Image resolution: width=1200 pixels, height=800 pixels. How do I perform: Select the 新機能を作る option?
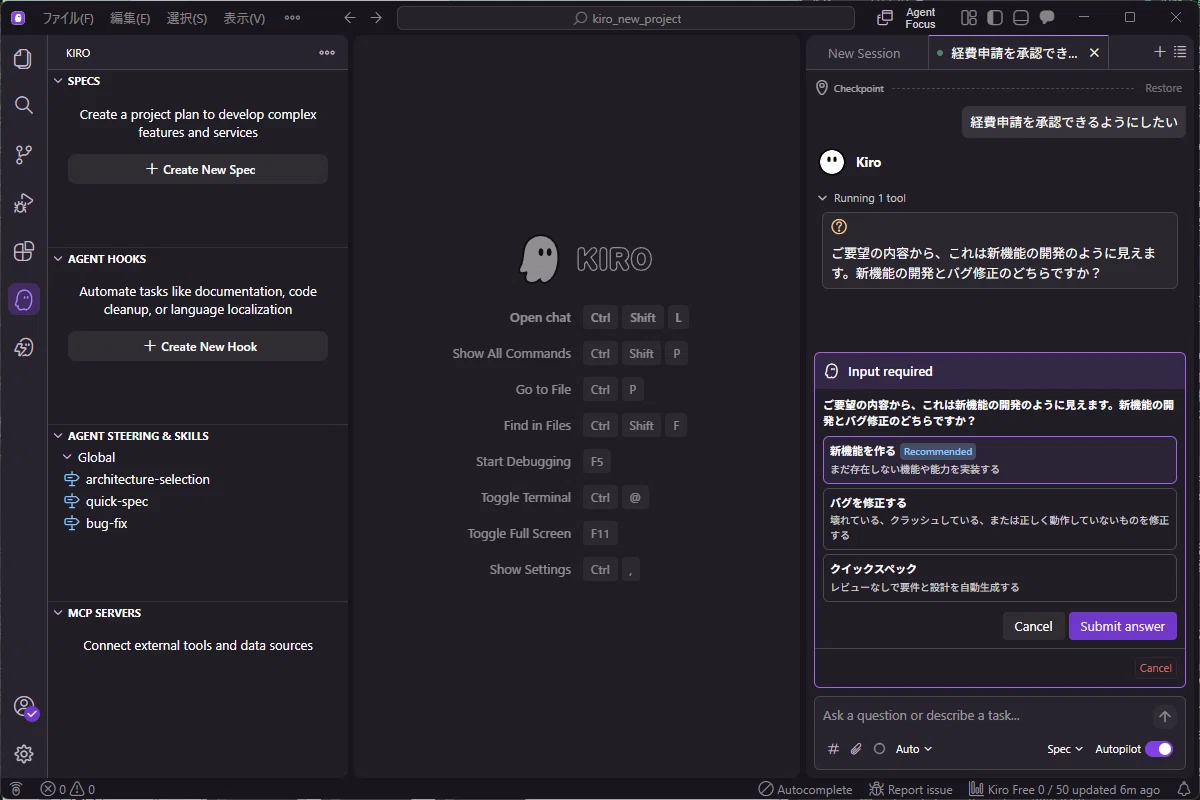[x=1000, y=459]
